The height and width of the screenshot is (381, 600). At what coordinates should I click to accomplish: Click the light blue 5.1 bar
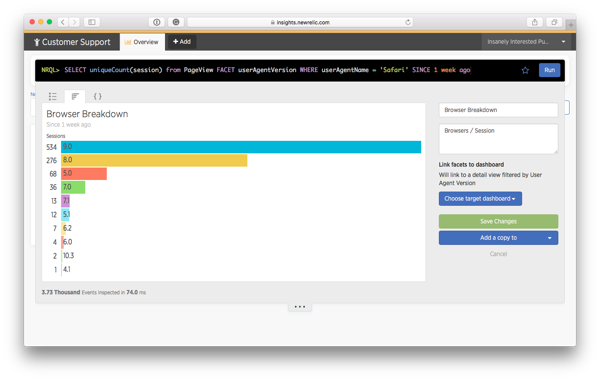pos(65,215)
